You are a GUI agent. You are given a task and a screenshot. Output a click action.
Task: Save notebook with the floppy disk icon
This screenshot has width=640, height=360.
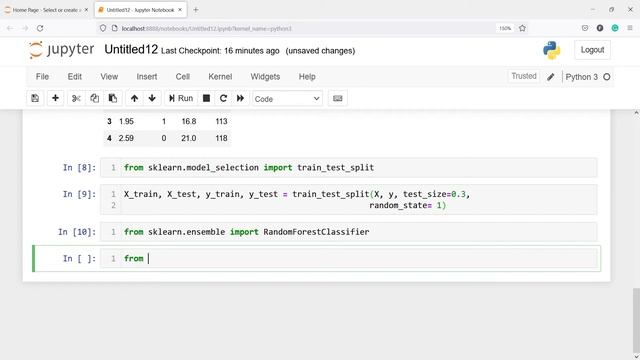(x=35, y=98)
